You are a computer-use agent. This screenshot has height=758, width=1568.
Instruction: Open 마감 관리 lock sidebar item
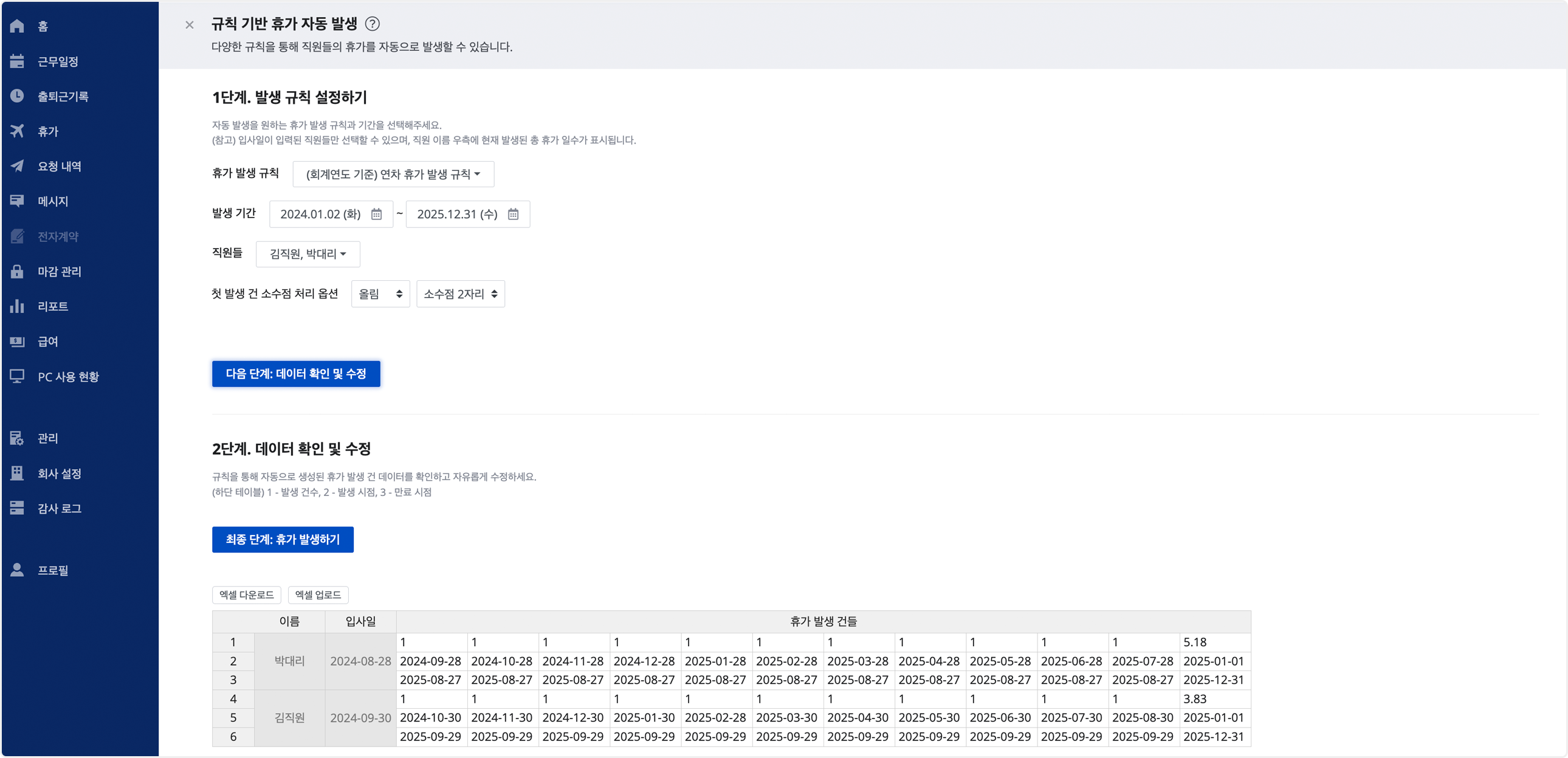pos(58,272)
